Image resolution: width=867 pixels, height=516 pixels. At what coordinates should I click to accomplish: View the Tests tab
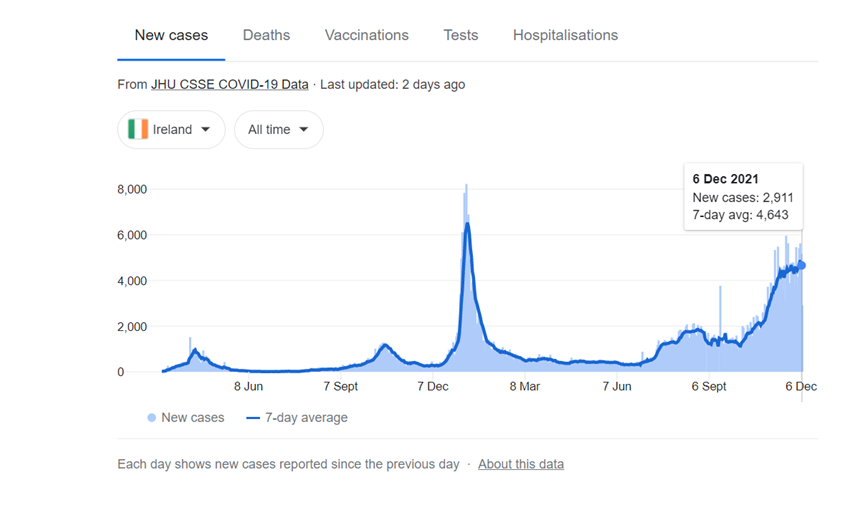click(x=461, y=35)
